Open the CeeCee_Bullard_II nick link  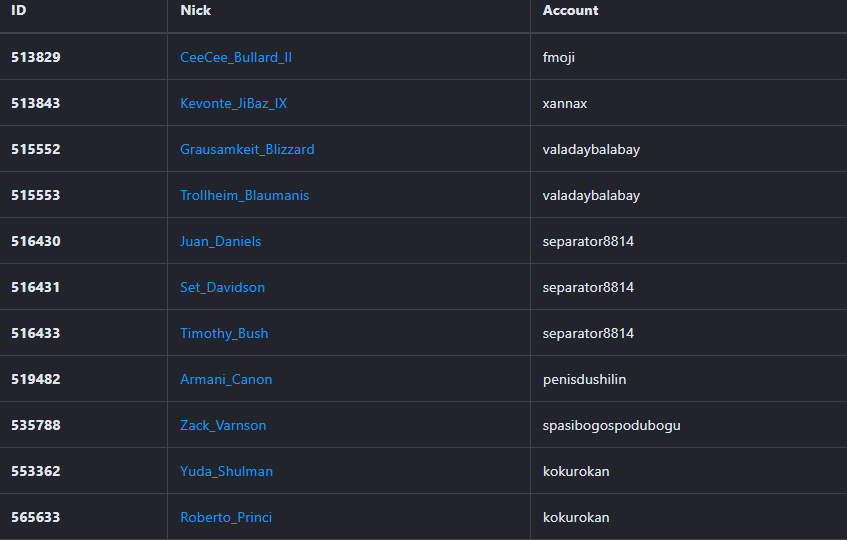[x=236, y=58]
